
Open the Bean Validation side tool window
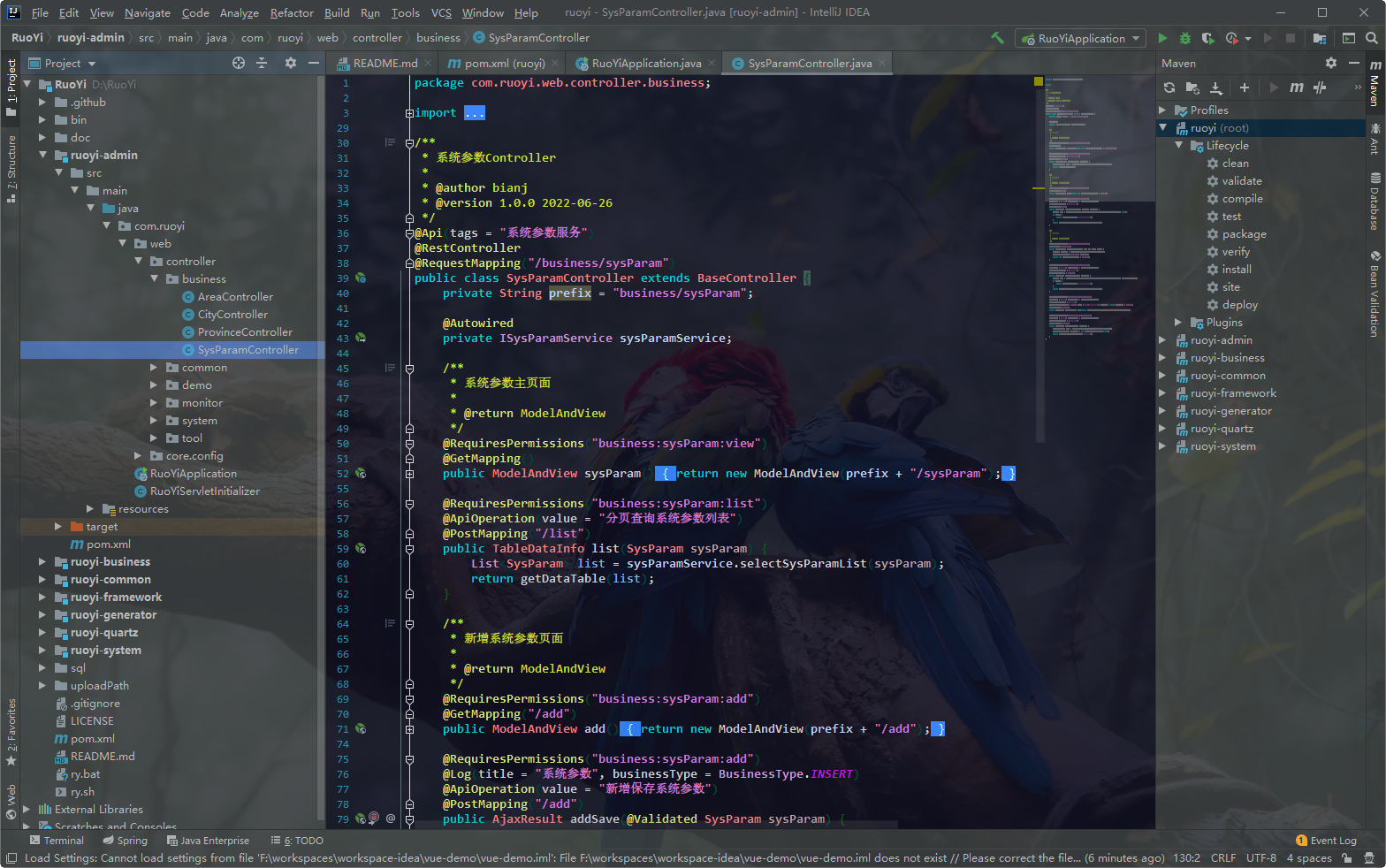(1375, 293)
